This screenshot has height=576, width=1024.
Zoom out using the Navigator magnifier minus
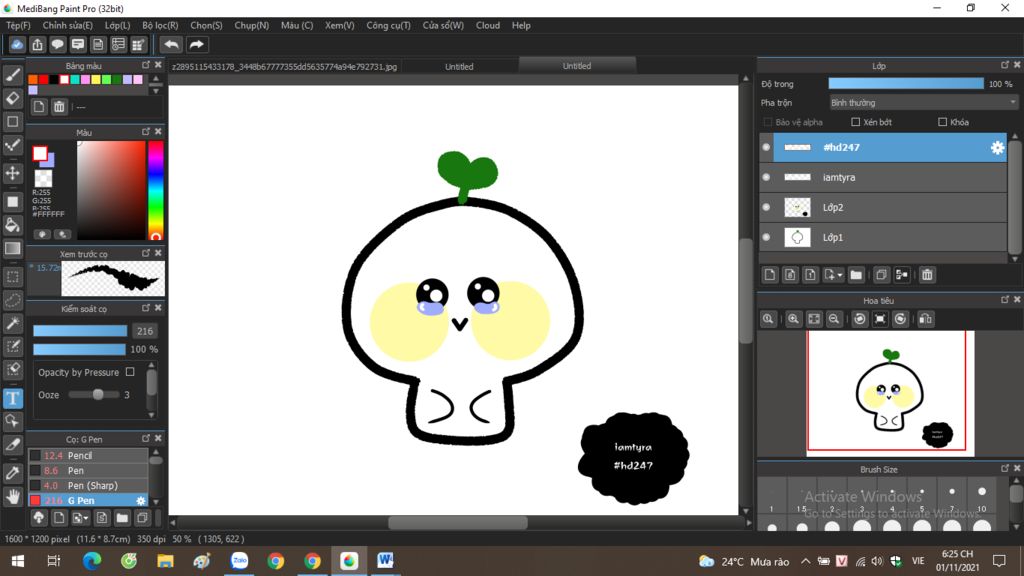click(x=834, y=319)
